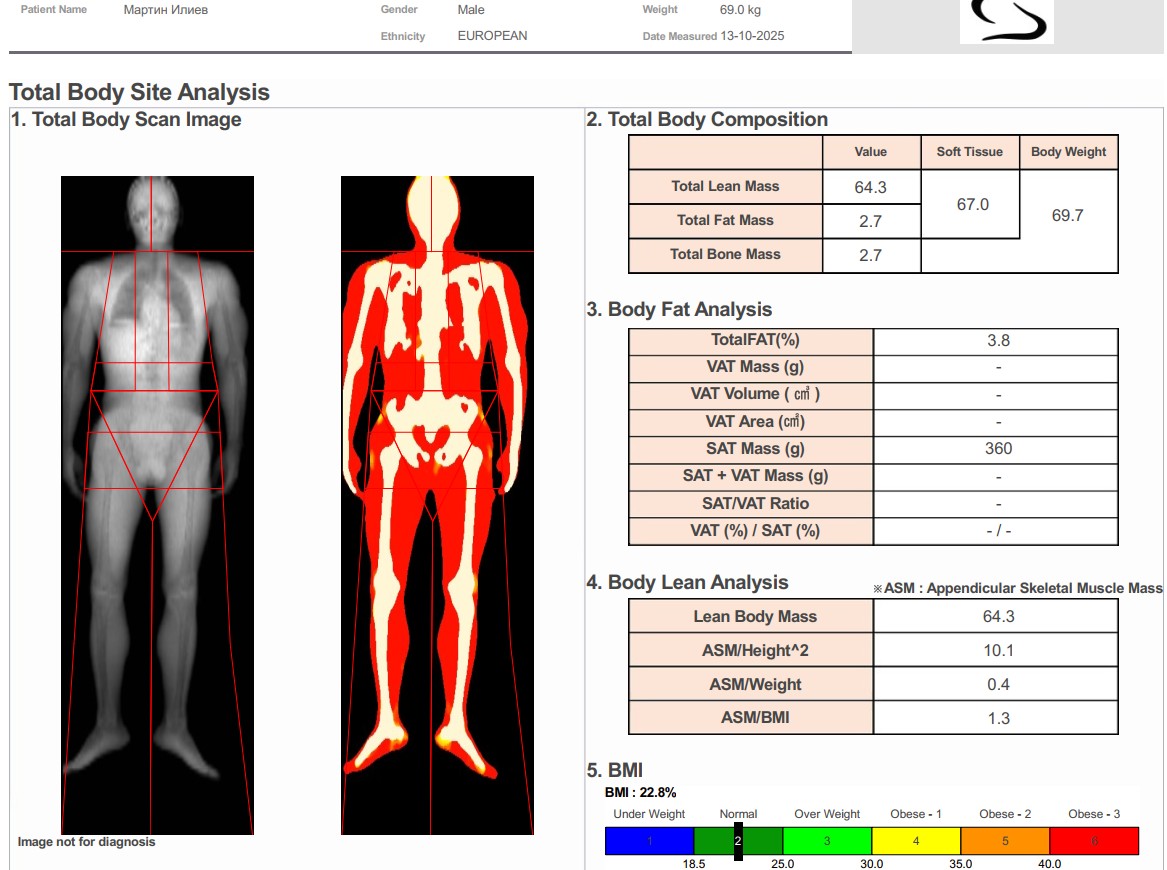Click the Ethnicity value EUROPEAN
The image size is (1167, 870).
pos(492,36)
